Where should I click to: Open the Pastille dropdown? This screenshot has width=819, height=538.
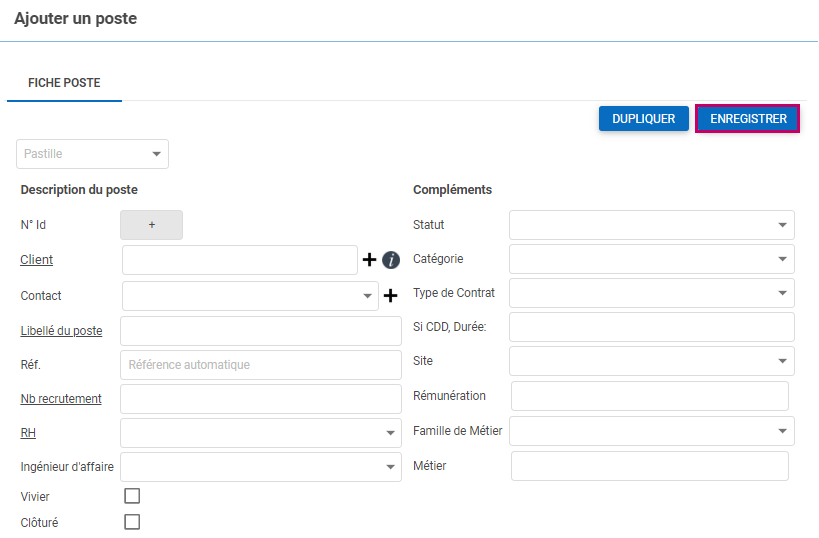(x=93, y=154)
